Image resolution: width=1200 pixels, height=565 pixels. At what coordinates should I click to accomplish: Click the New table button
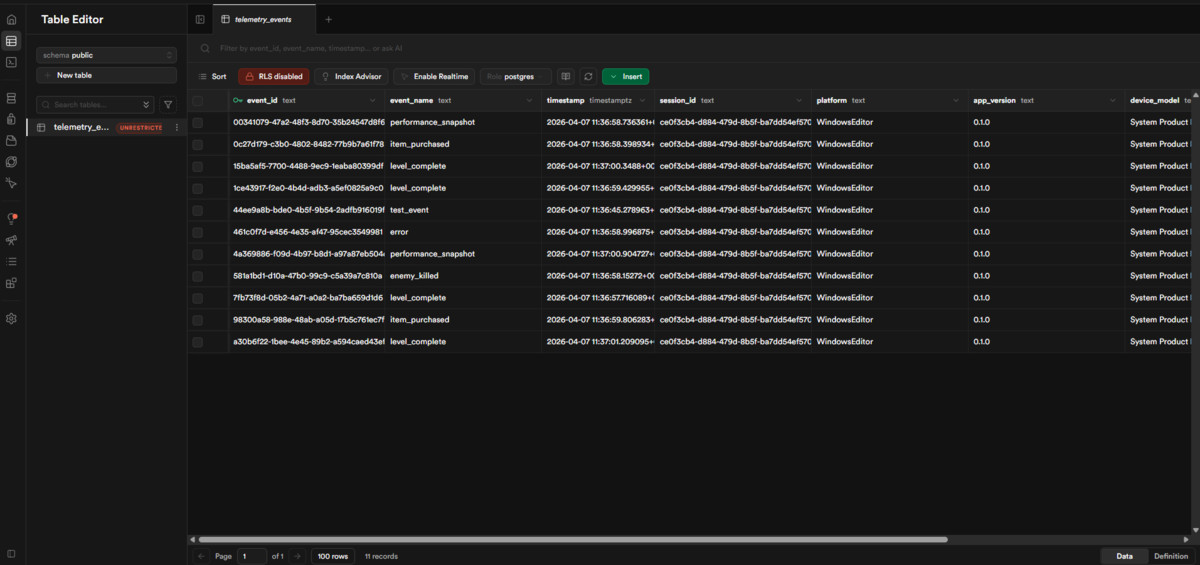click(106, 75)
